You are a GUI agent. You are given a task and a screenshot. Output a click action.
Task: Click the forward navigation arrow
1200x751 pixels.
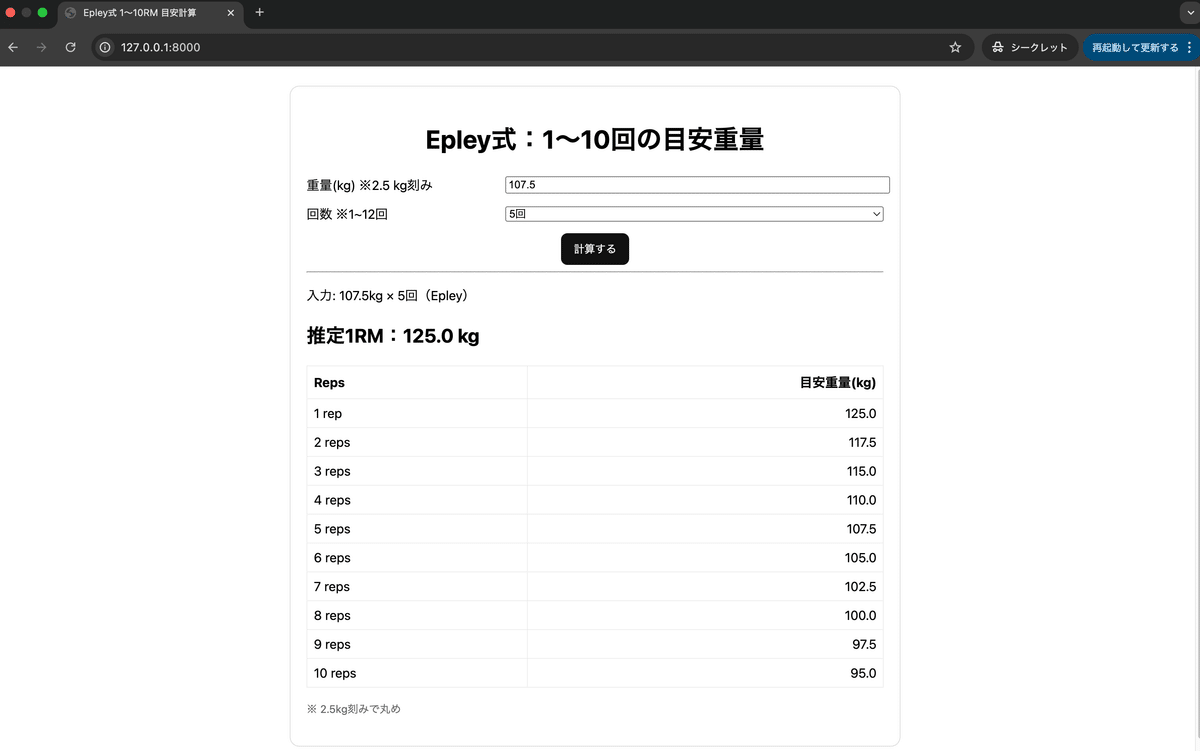[40, 47]
